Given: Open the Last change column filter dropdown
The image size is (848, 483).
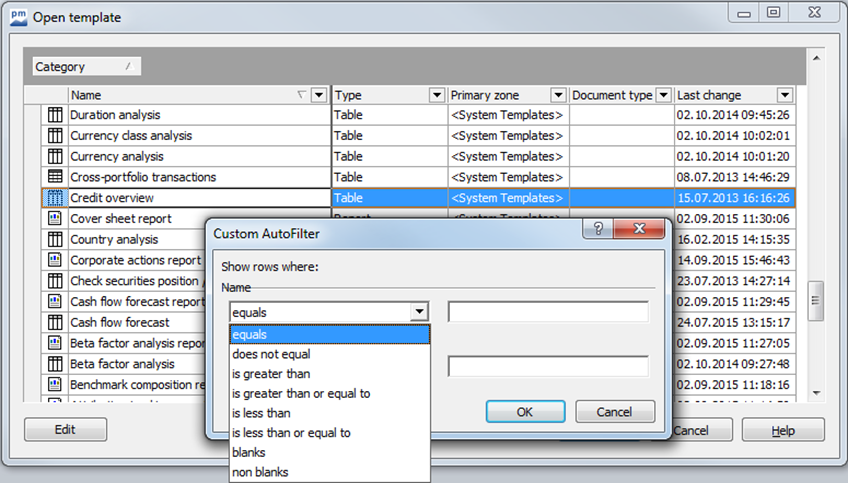Looking at the screenshot, I should (784, 95).
